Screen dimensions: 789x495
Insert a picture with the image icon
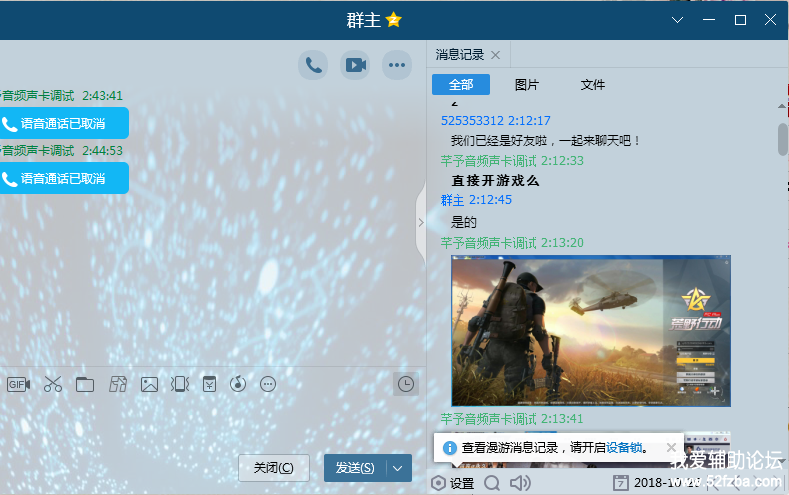click(149, 385)
